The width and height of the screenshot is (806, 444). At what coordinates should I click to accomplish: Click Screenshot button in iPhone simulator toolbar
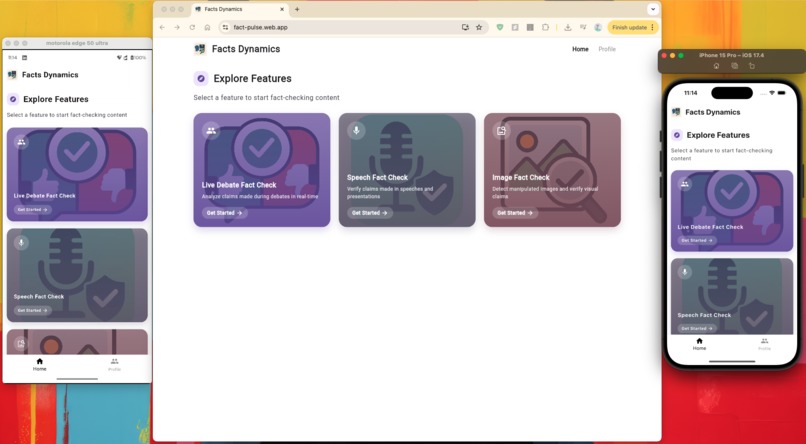[734, 66]
